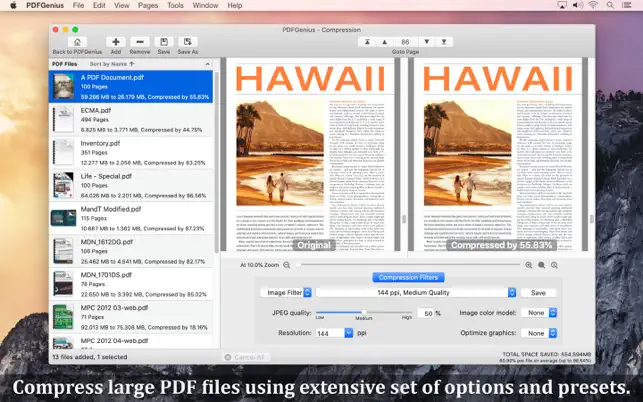Click the Save As toolbar icon
Screen dimensions: 643x402
(188, 42)
